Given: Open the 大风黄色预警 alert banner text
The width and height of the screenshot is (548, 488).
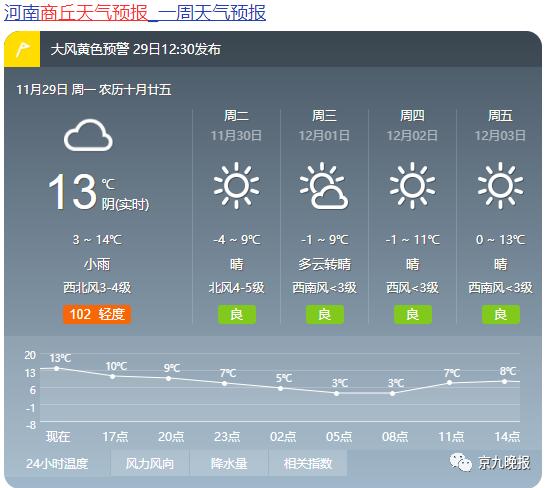Looking at the screenshot, I should (136, 49).
